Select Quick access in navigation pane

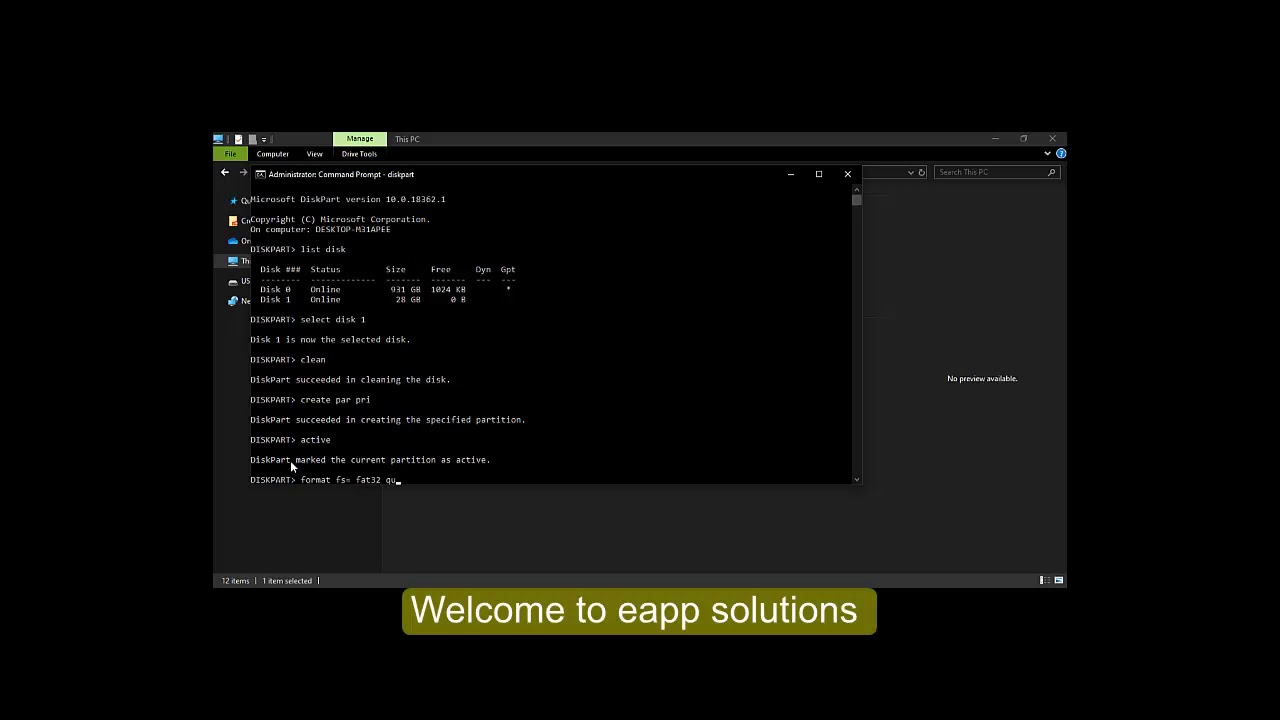240,201
